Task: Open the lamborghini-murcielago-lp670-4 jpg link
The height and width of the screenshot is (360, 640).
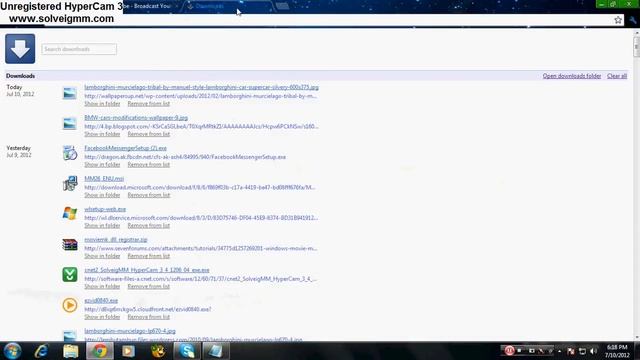Action: point(130,331)
